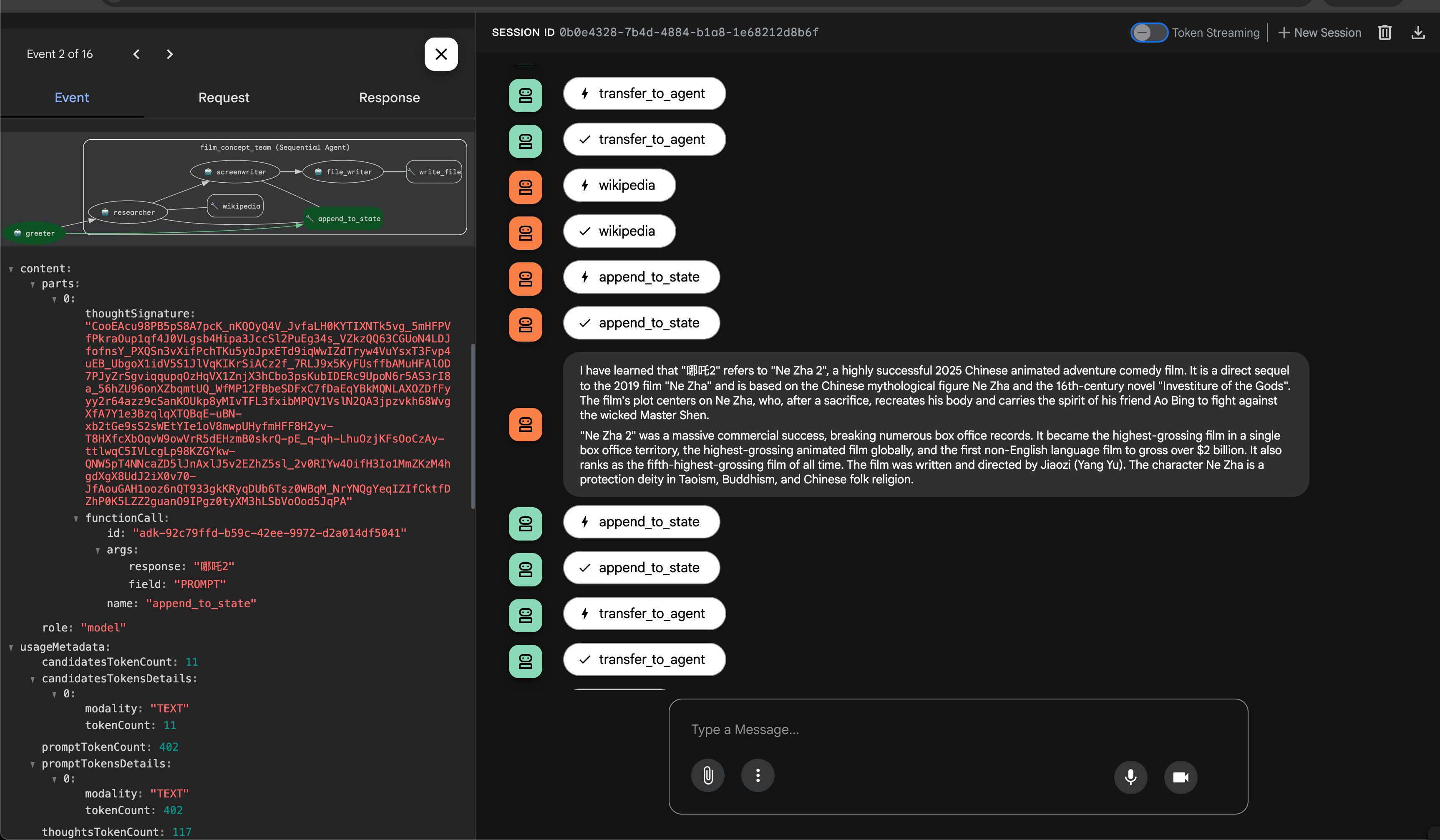Collapse the args tree node

click(x=98, y=550)
